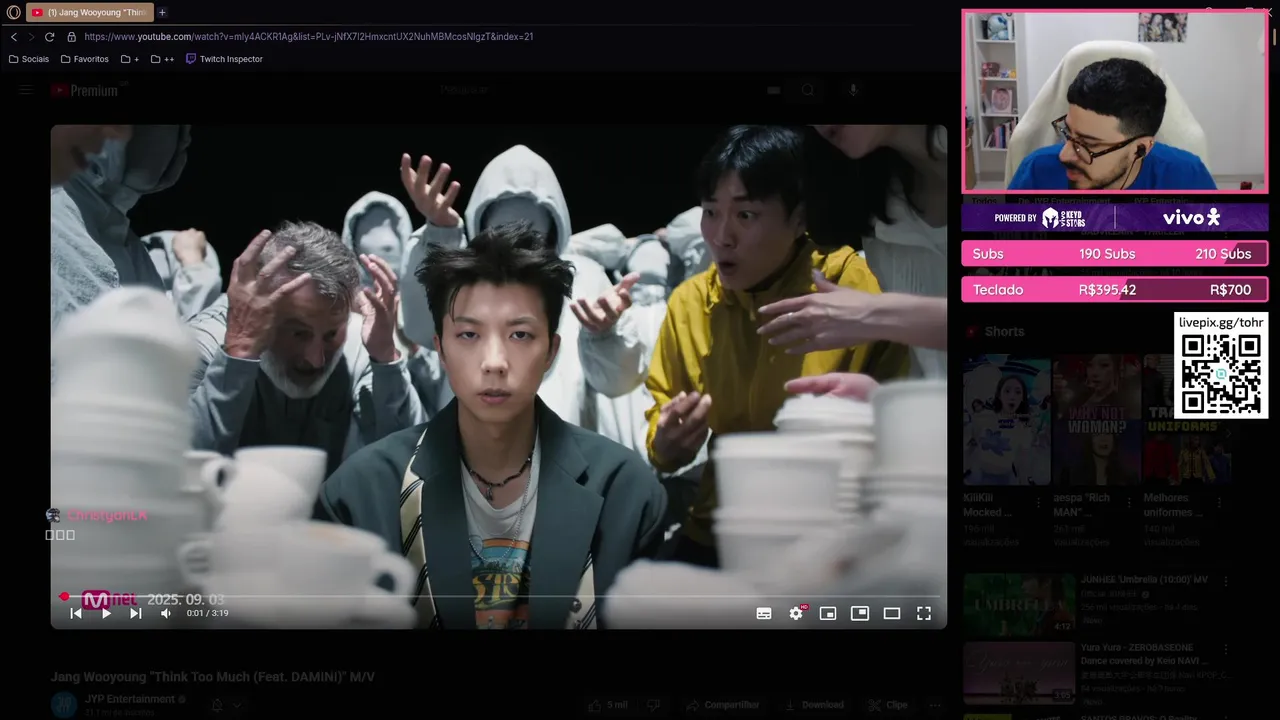The image size is (1280, 720).
Task: Click the site lock security icon
Action: [x=71, y=36]
